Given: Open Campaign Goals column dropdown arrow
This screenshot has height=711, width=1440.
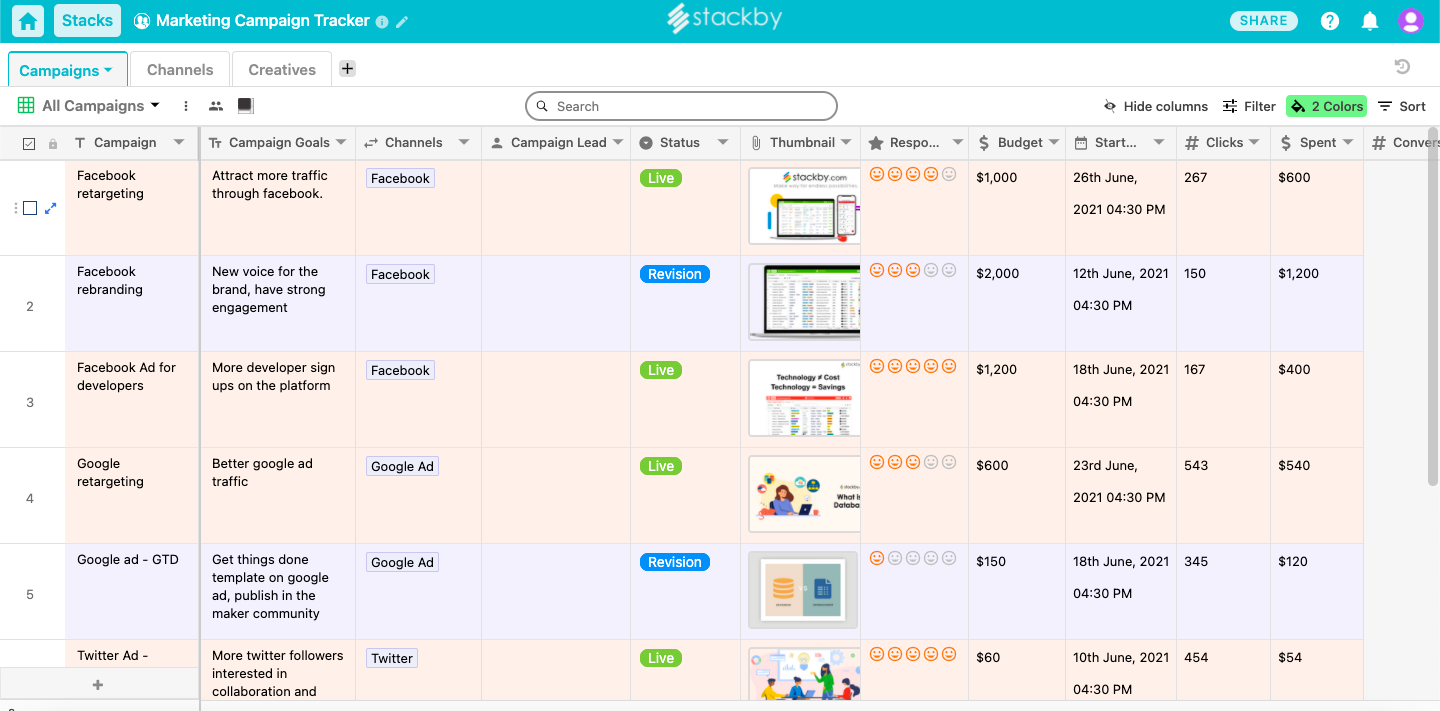Looking at the screenshot, I should pos(341,142).
